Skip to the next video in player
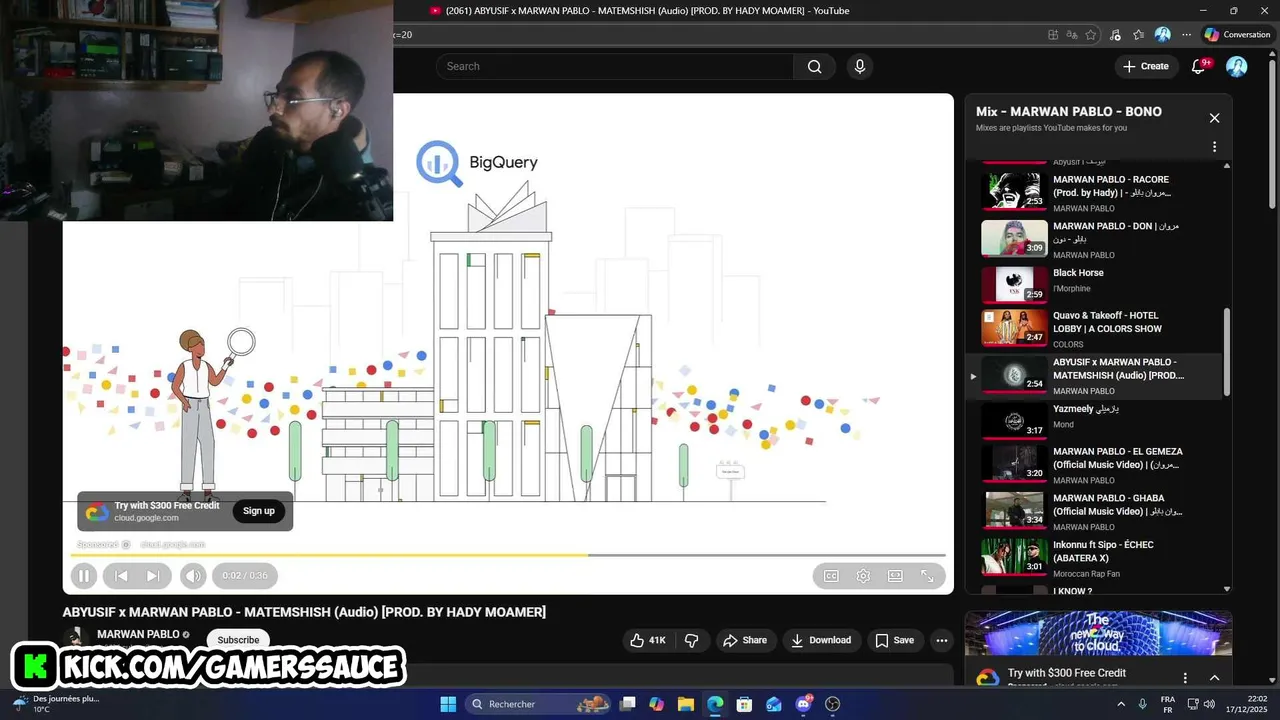The height and width of the screenshot is (720, 1280). 153,576
